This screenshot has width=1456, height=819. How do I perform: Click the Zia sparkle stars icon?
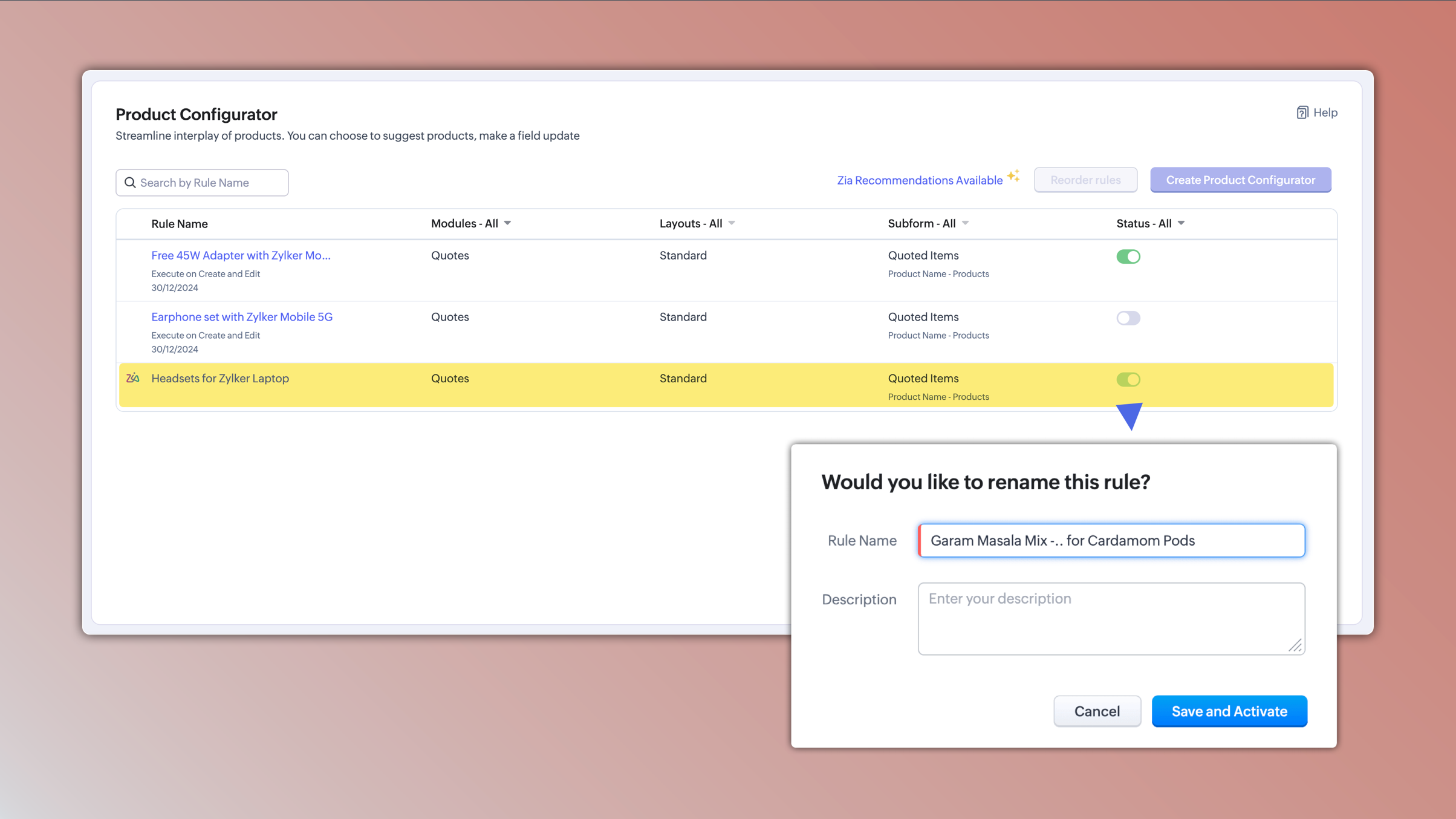coord(1013,176)
